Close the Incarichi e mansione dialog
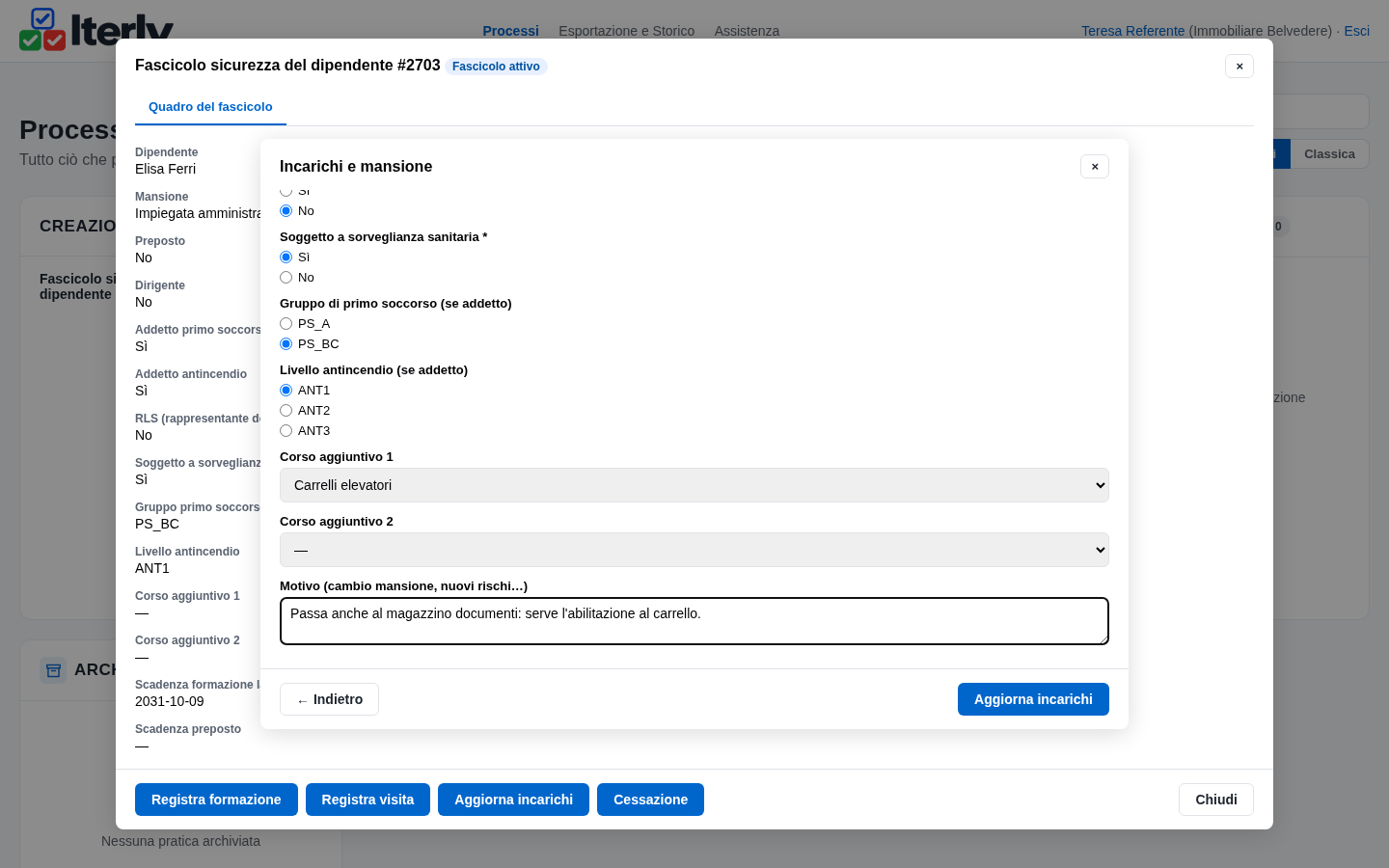Screen dimensions: 1389x868 point(1095,167)
